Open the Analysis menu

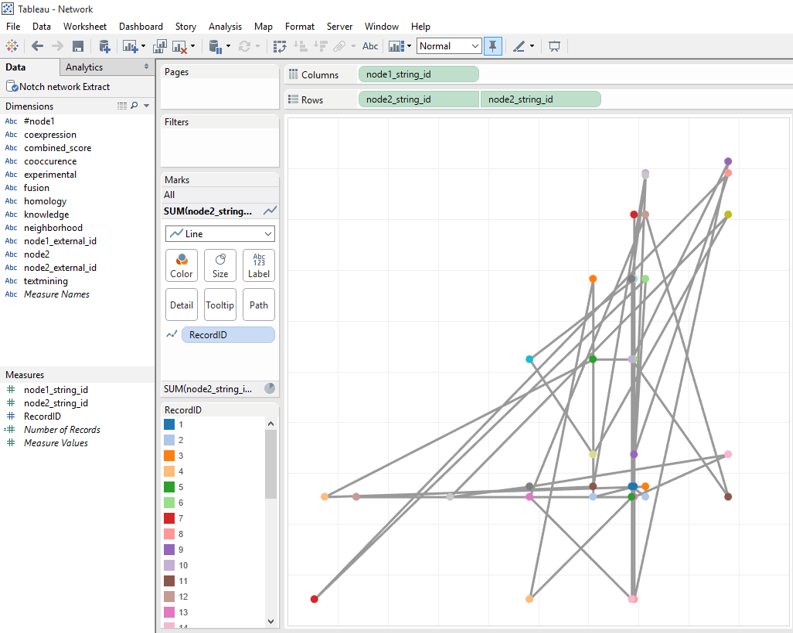224,26
